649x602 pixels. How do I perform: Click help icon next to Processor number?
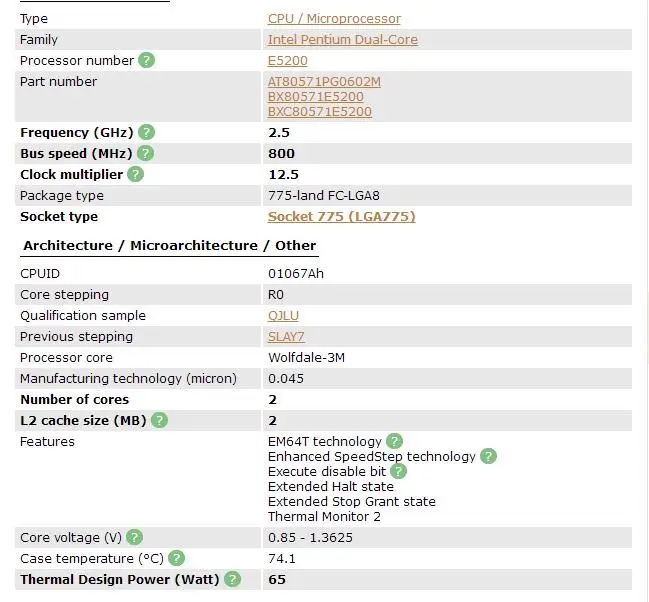tap(146, 60)
